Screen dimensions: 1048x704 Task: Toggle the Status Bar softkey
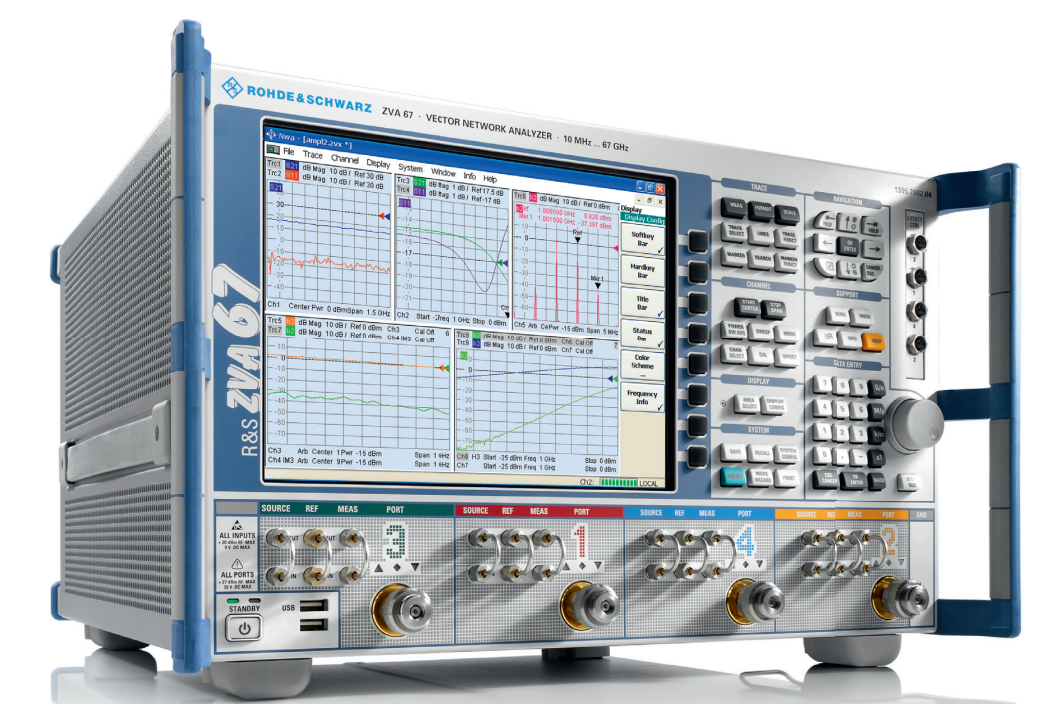pyautogui.click(x=642, y=334)
